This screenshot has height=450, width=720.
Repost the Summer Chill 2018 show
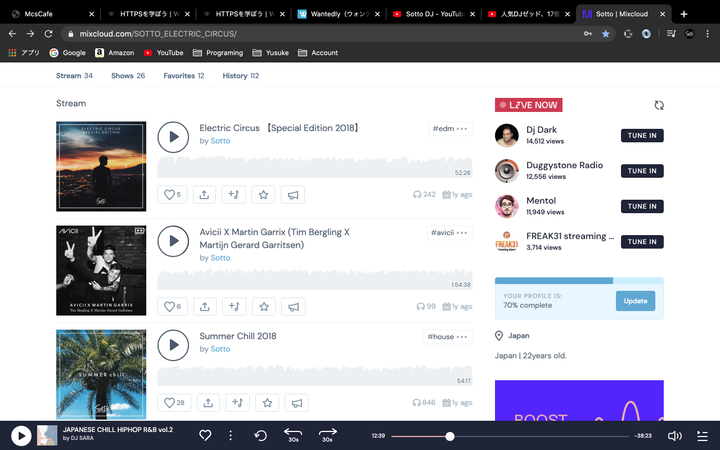pyautogui.click(x=297, y=403)
